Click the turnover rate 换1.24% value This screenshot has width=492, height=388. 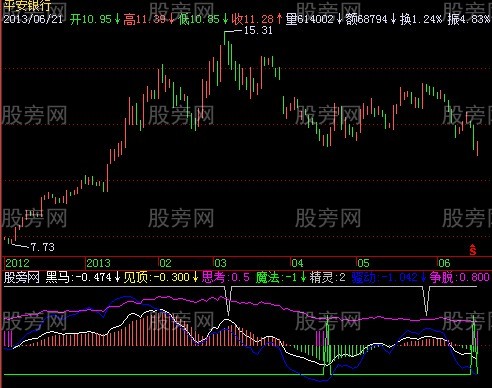coord(421,19)
